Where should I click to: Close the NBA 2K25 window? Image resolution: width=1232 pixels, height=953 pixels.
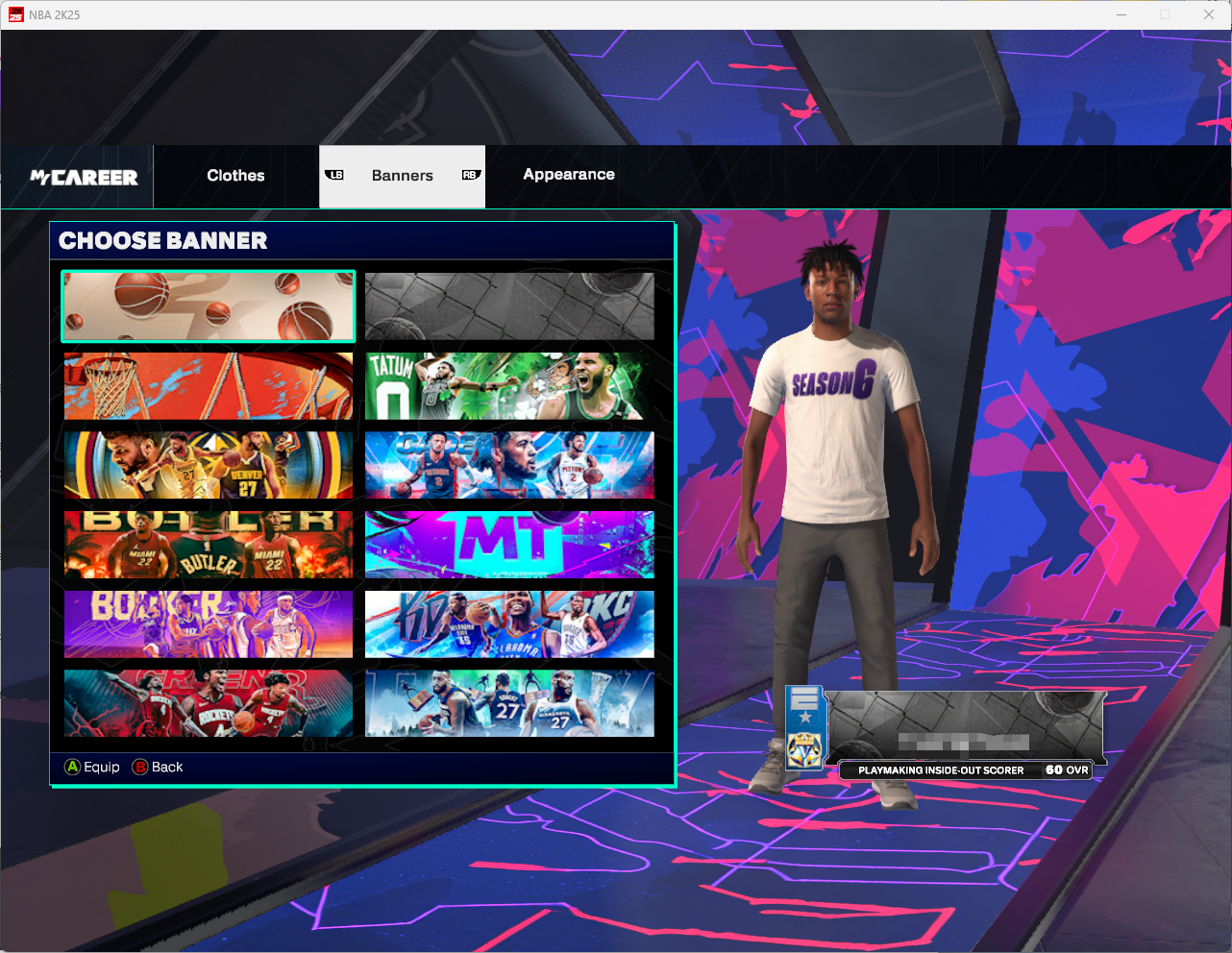[x=1209, y=14]
